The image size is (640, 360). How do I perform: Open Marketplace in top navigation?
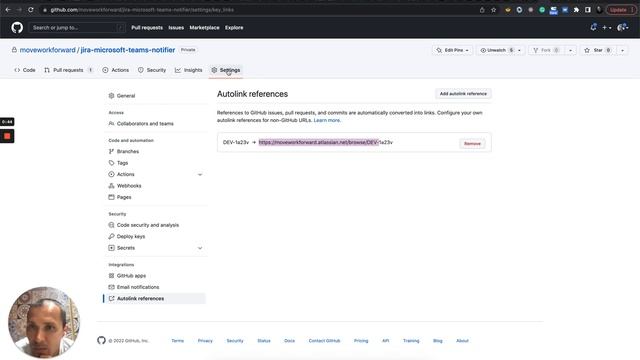click(x=204, y=28)
